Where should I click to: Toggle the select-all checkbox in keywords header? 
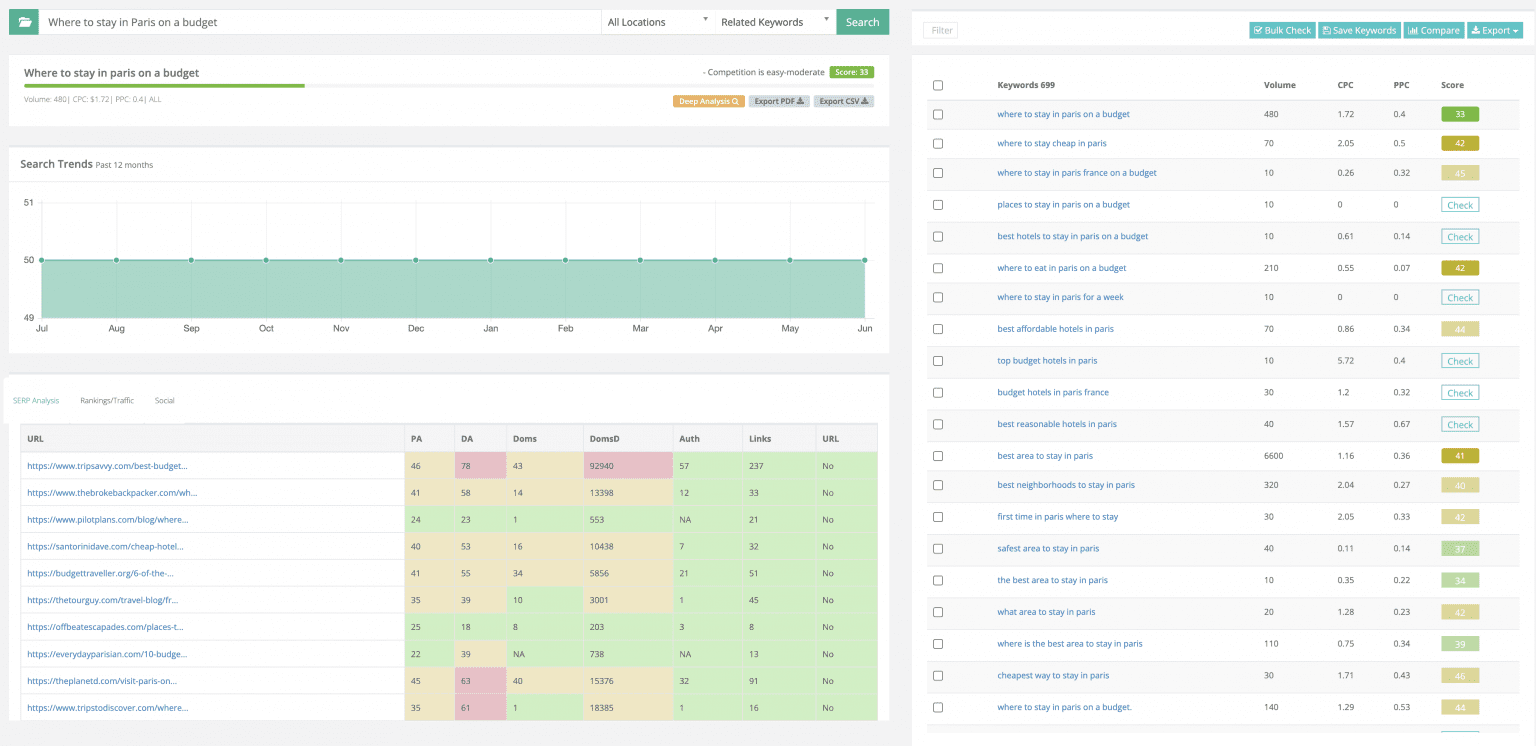point(938,85)
